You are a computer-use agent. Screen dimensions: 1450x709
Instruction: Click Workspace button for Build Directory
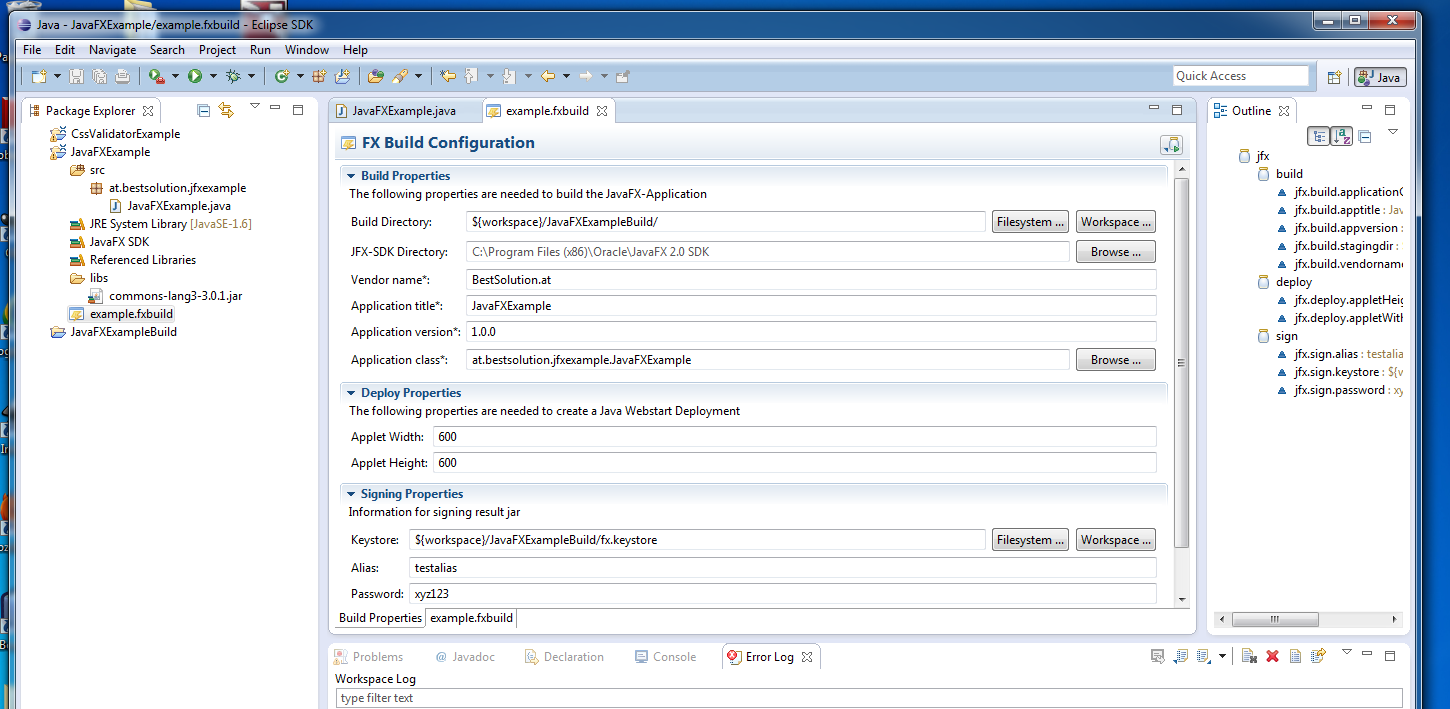pyautogui.click(x=1115, y=222)
